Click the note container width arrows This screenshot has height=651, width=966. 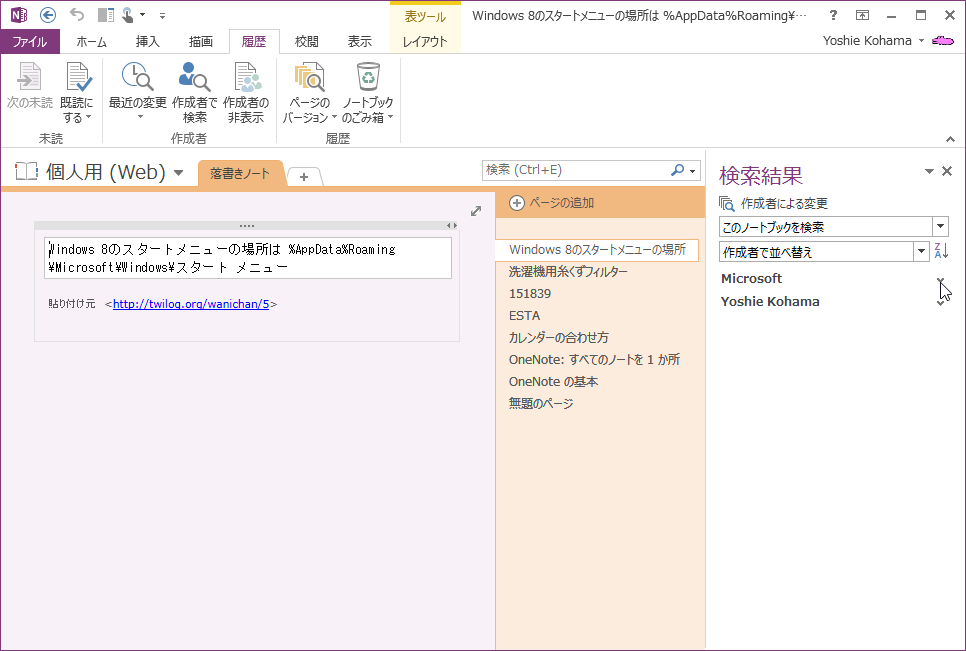tap(452, 225)
